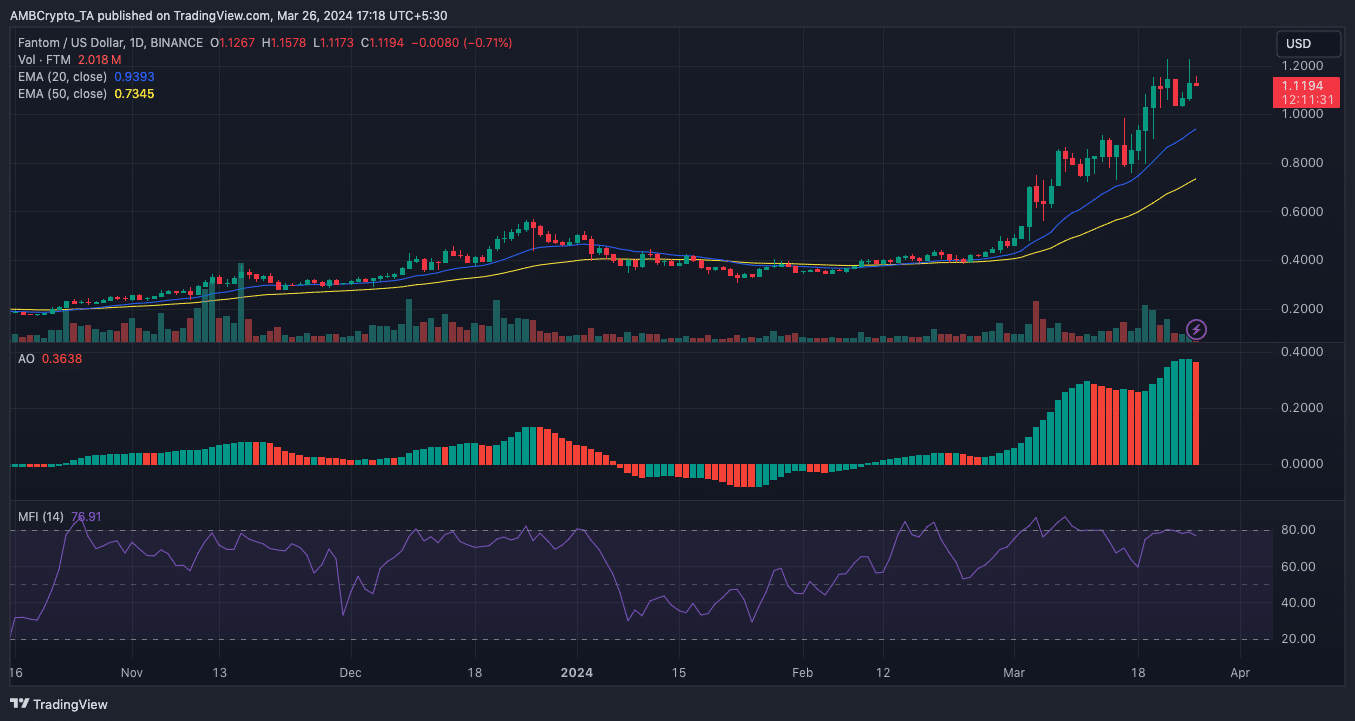This screenshot has width=1355, height=721.
Task: Click the MFI value 76.91
Action: coord(86,517)
